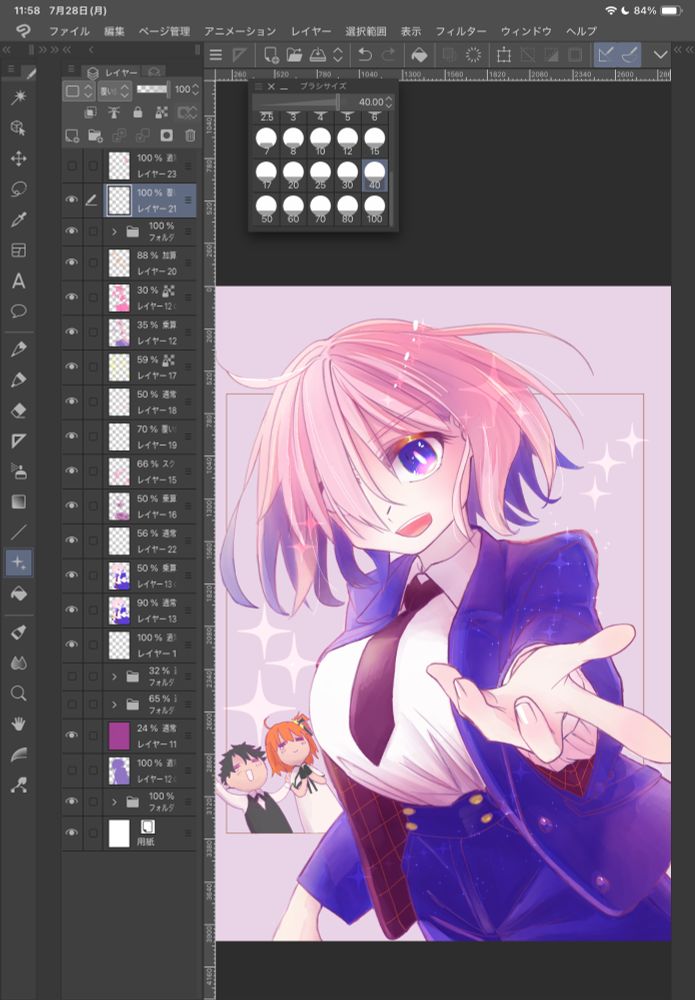Expand the 32 % folder
This screenshot has height=1000, width=695.
click(114, 676)
